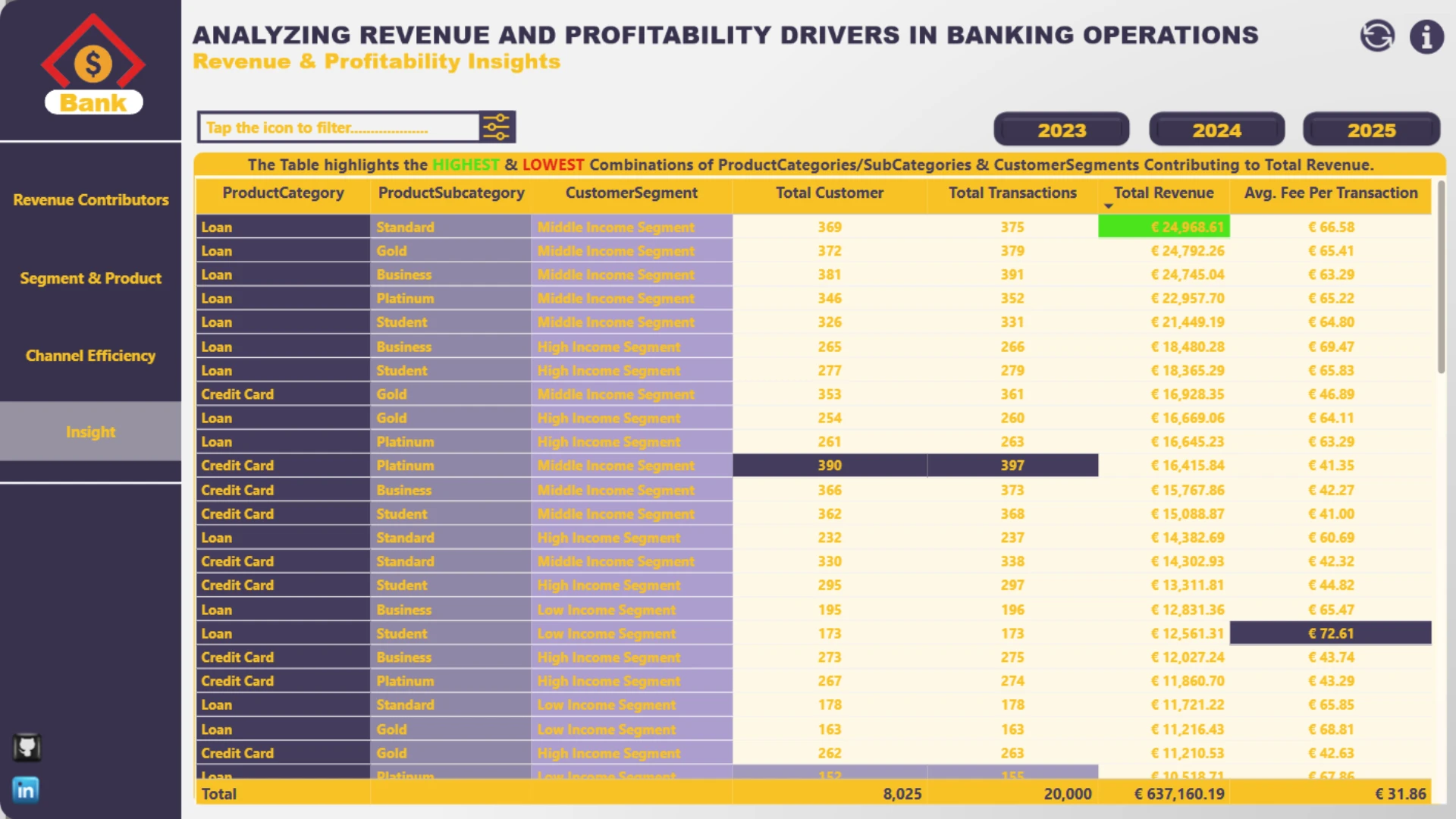Switch to Segment & Product page
The image size is (1456, 819).
[90, 278]
